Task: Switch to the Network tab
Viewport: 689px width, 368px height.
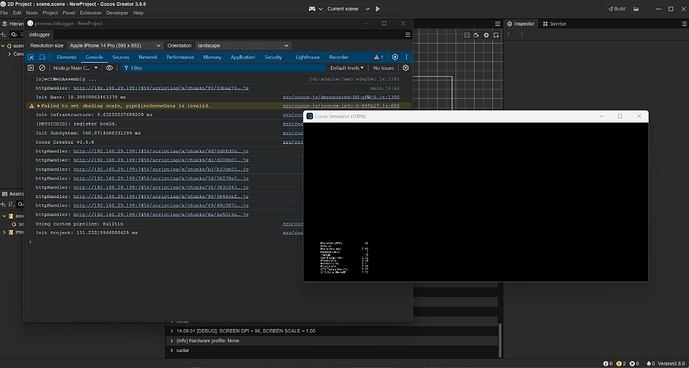Action: point(148,57)
